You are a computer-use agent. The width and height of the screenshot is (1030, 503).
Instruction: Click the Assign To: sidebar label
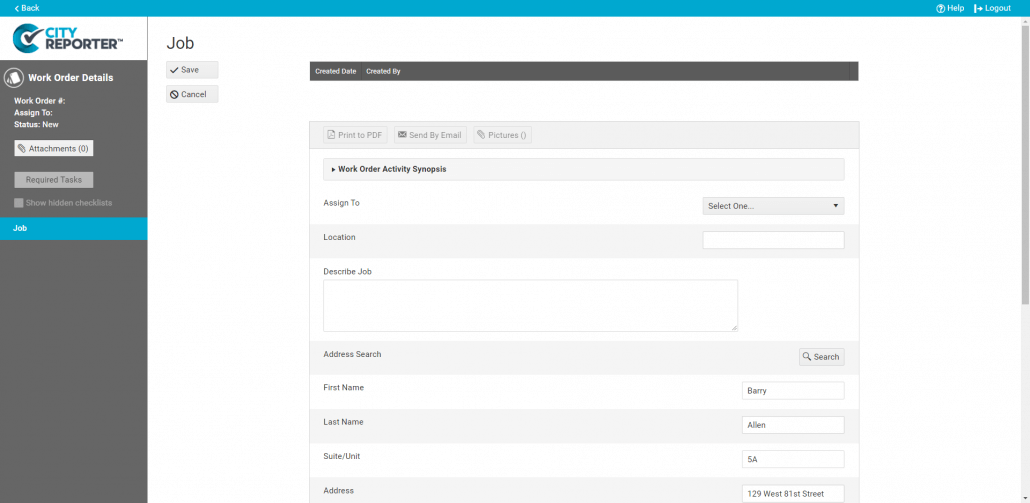(x=34, y=113)
